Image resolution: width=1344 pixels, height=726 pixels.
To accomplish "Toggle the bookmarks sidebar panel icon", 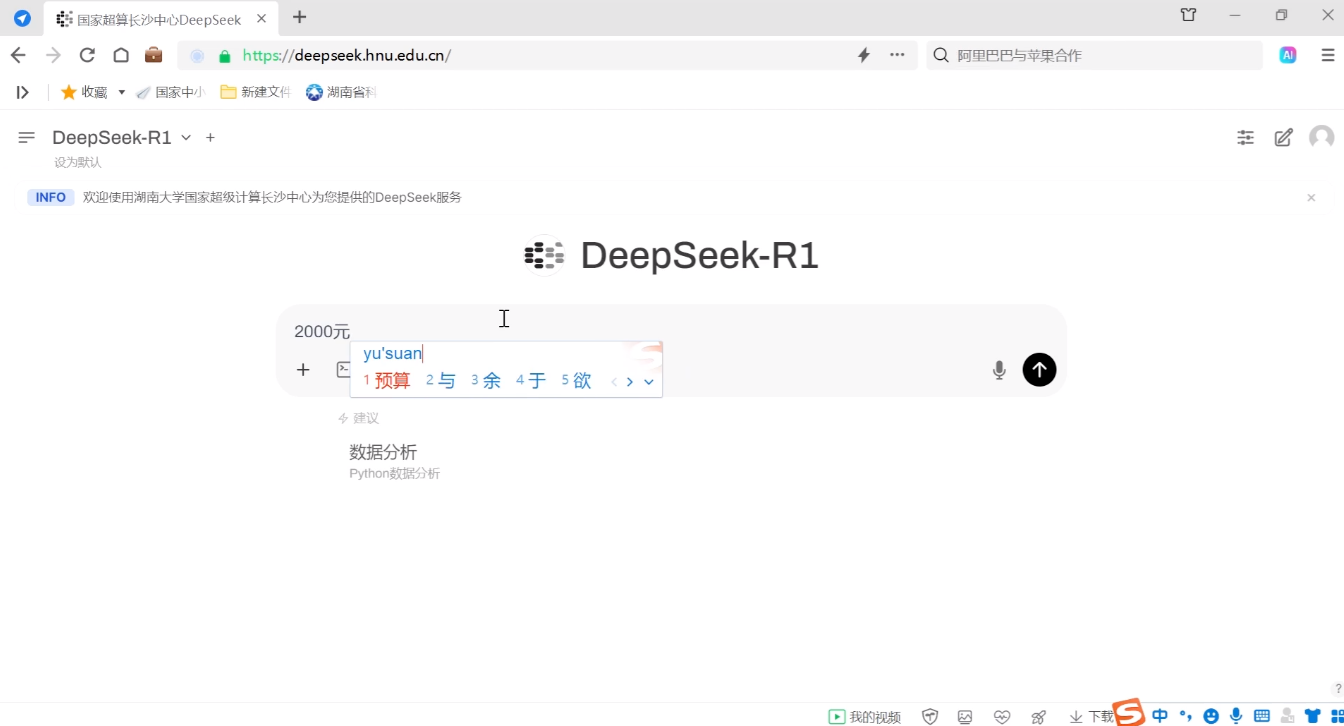I will coord(22,92).
